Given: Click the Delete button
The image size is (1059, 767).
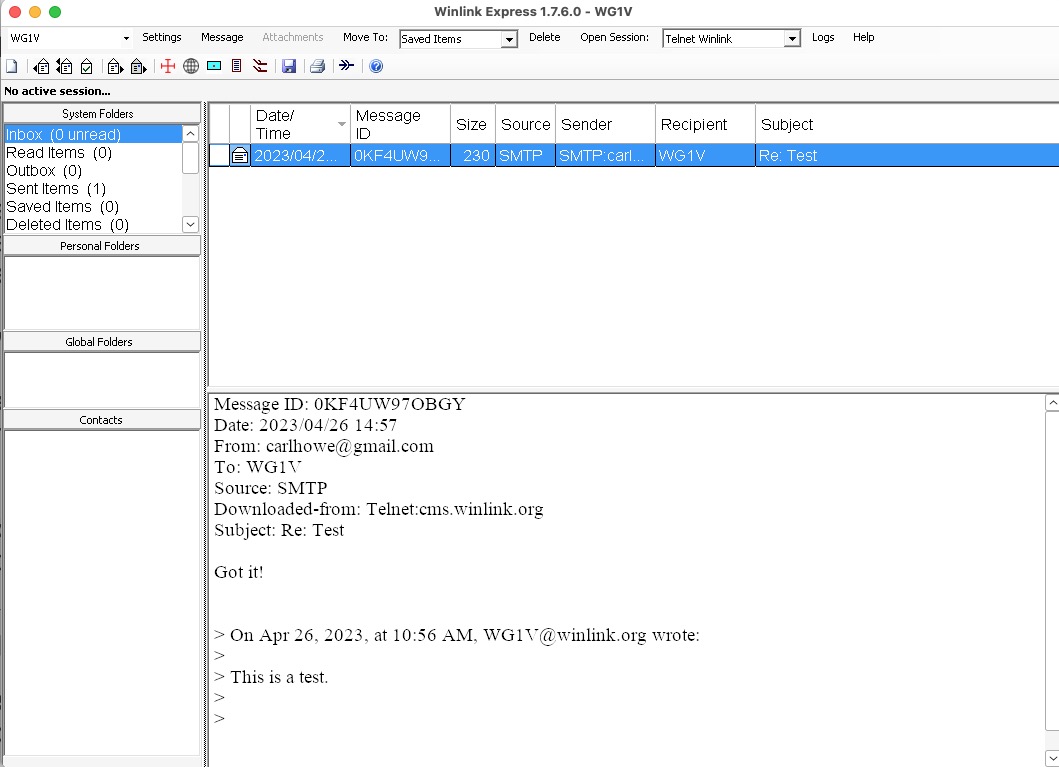Looking at the screenshot, I should pos(545,38).
